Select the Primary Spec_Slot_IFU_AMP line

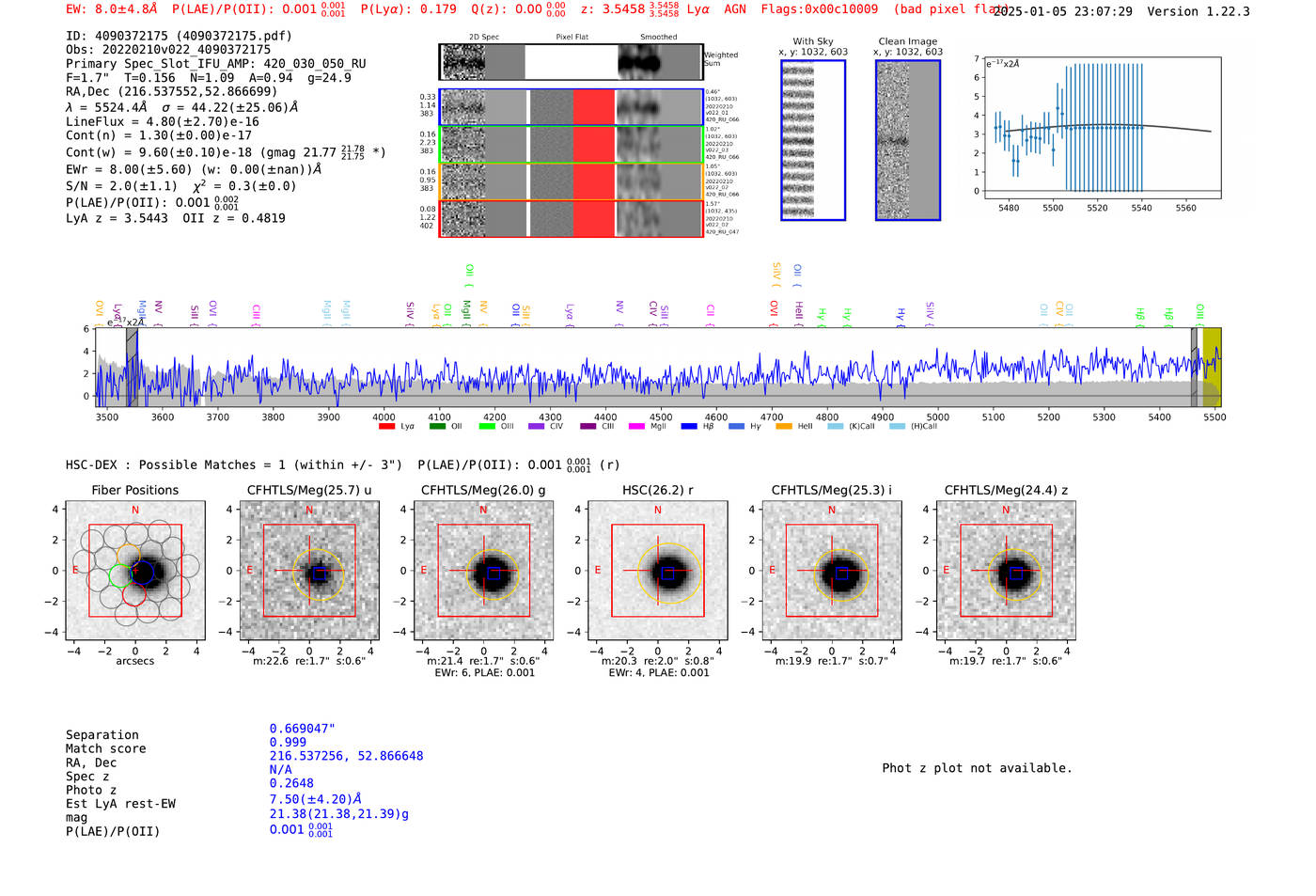tap(216, 63)
